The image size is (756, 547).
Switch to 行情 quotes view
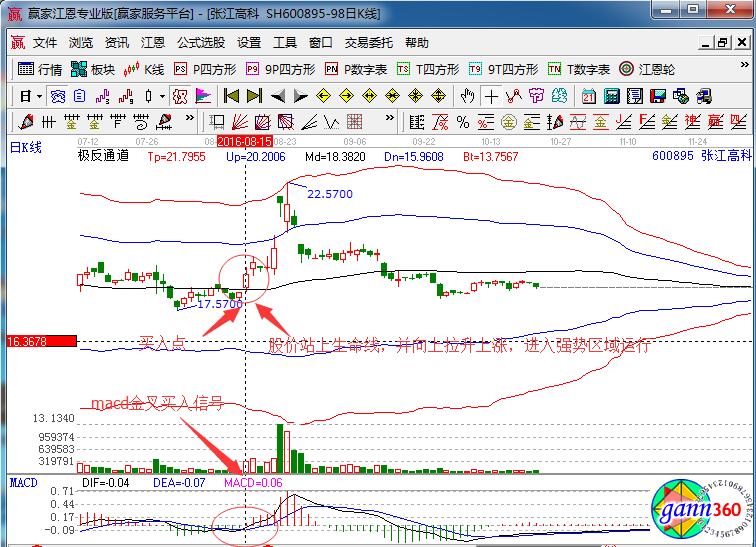(40, 69)
